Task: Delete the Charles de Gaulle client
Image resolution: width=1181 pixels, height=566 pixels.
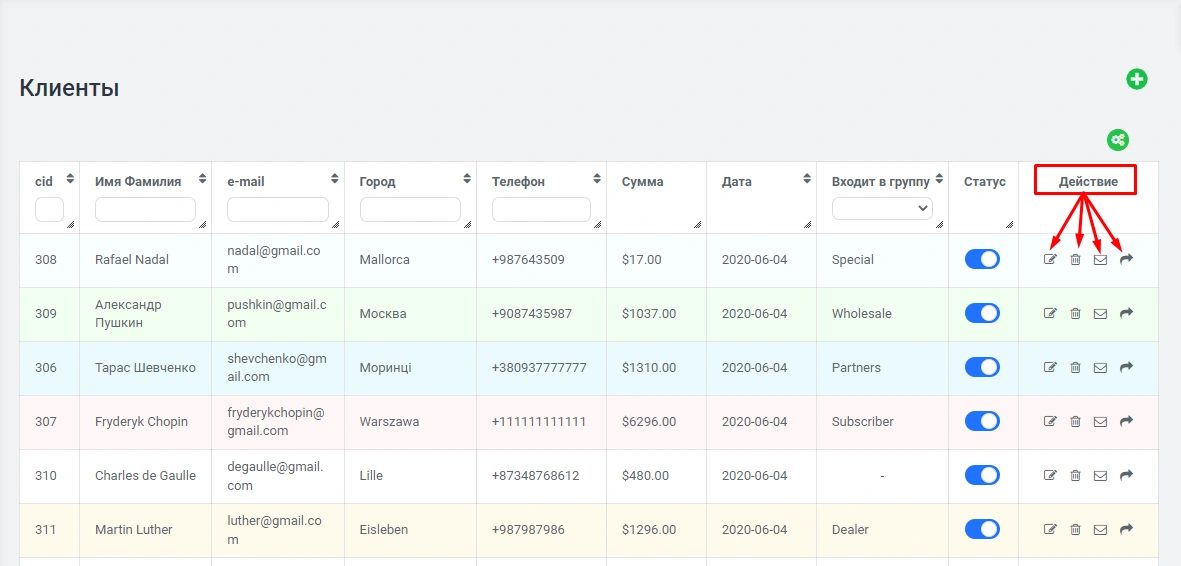Action: (x=1075, y=476)
